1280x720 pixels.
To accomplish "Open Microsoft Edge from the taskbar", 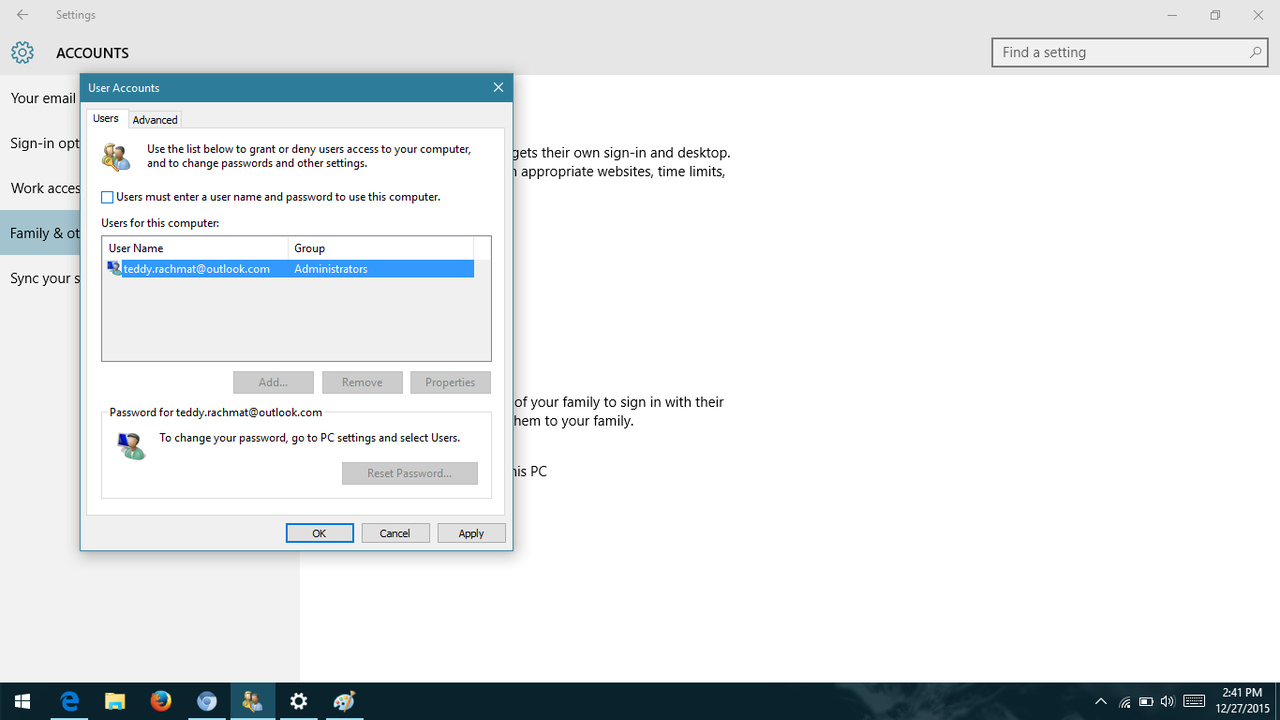I will 69,702.
